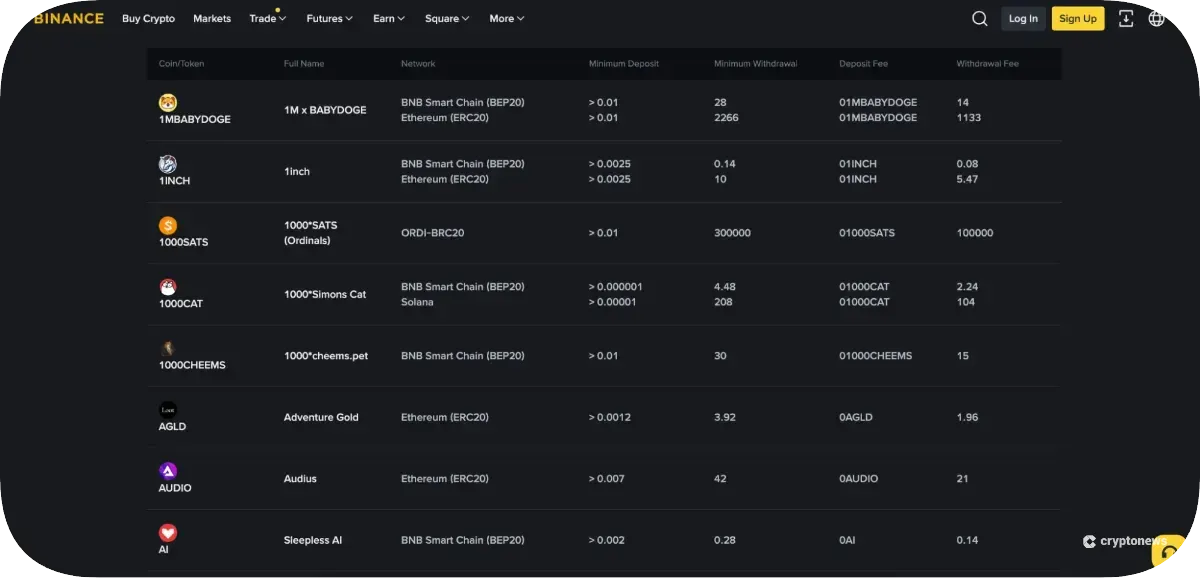Click the AGLD Adventure Gold icon

[168, 410]
